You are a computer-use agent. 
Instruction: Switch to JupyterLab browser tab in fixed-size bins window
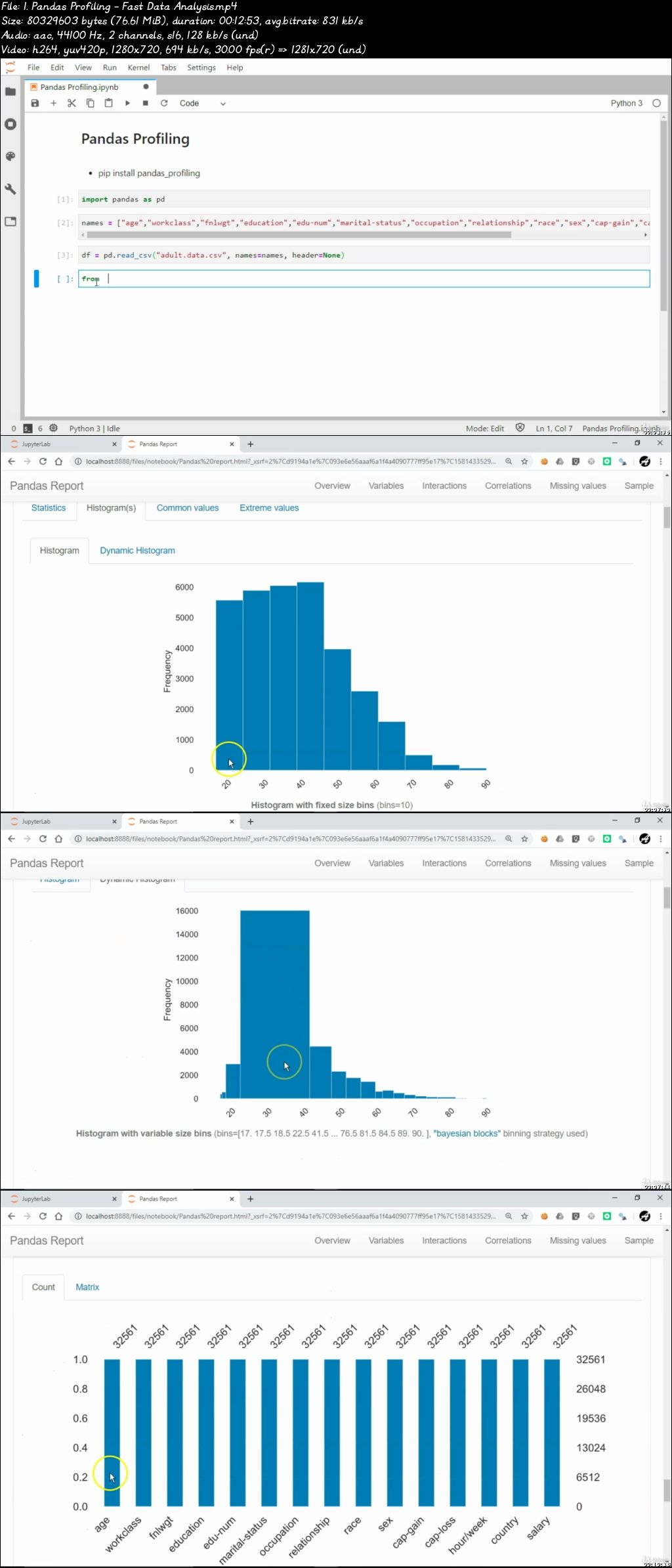(x=62, y=444)
